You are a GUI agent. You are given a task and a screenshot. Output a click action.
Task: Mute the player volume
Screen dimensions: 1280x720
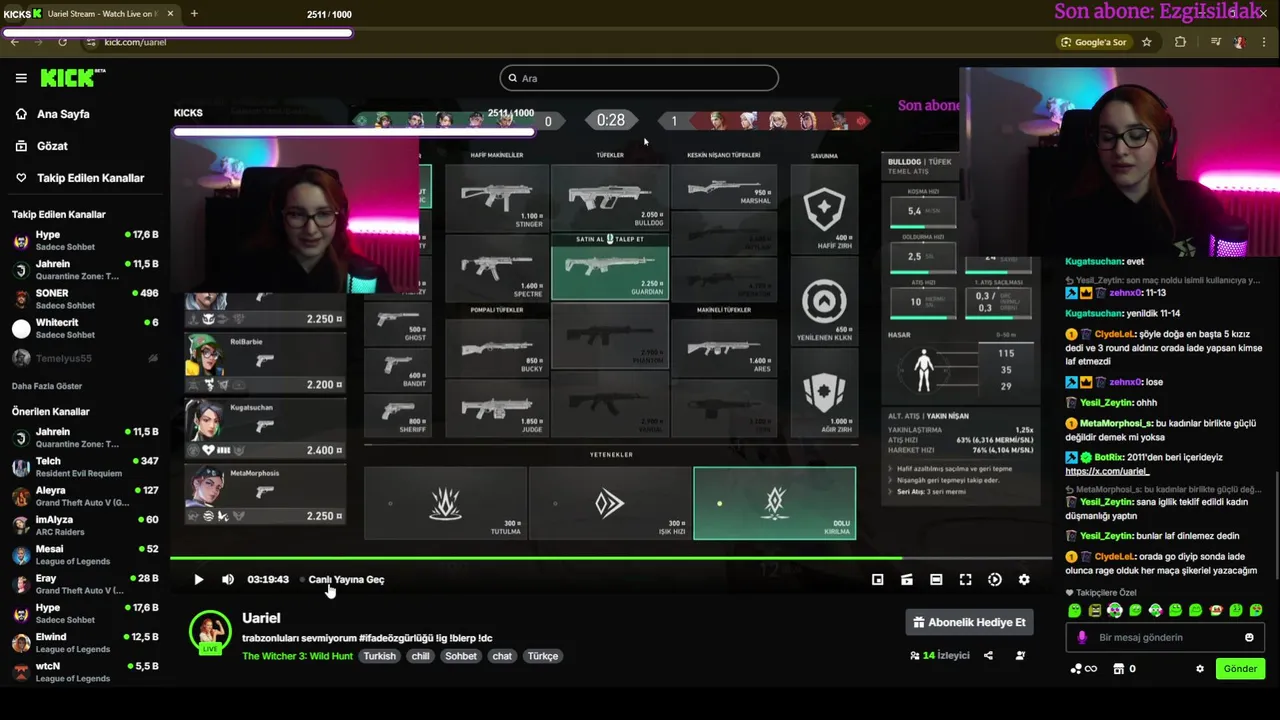(x=228, y=579)
